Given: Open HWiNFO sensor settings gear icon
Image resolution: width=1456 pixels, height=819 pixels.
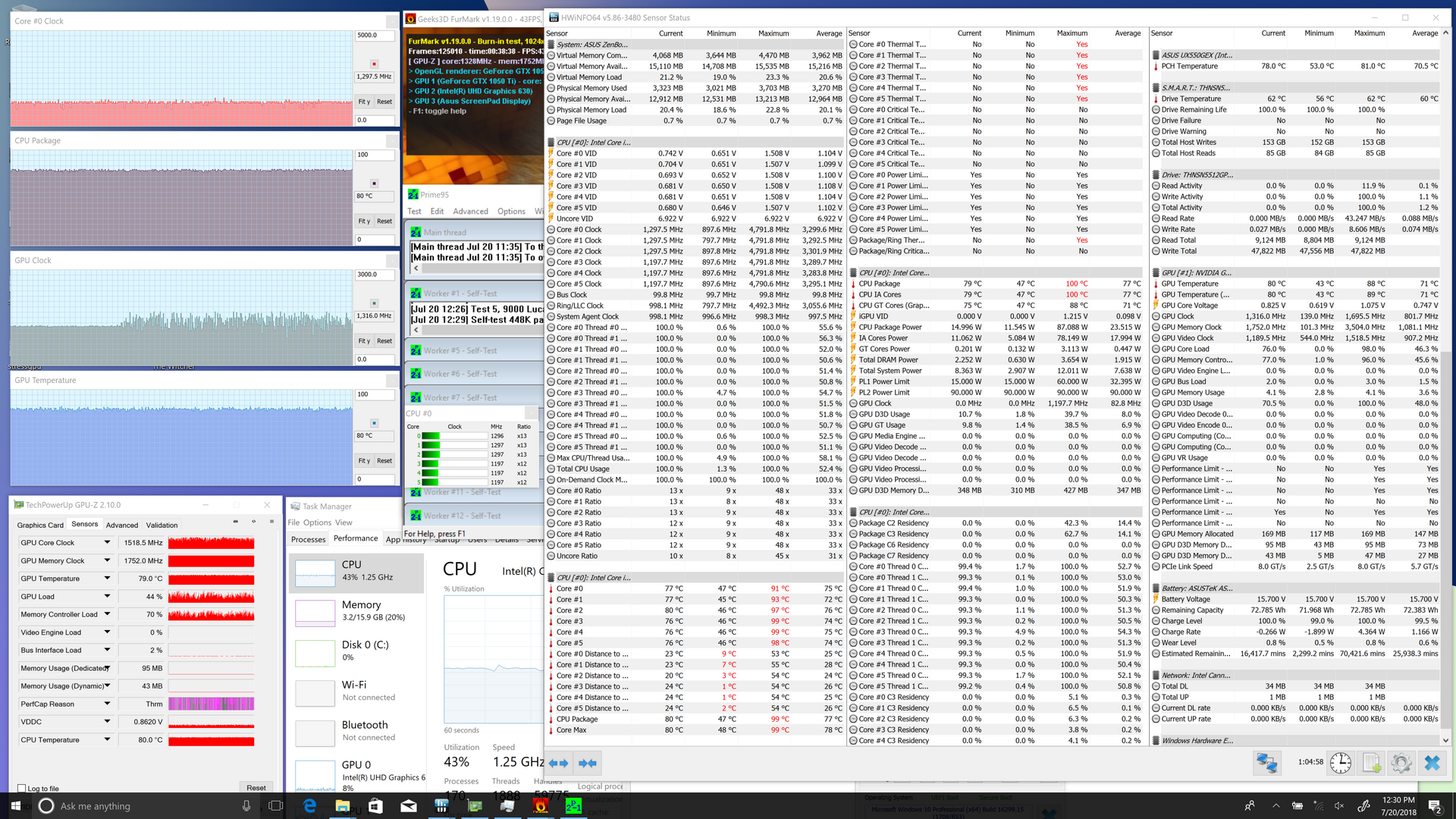Looking at the screenshot, I should coord(1401,763).
